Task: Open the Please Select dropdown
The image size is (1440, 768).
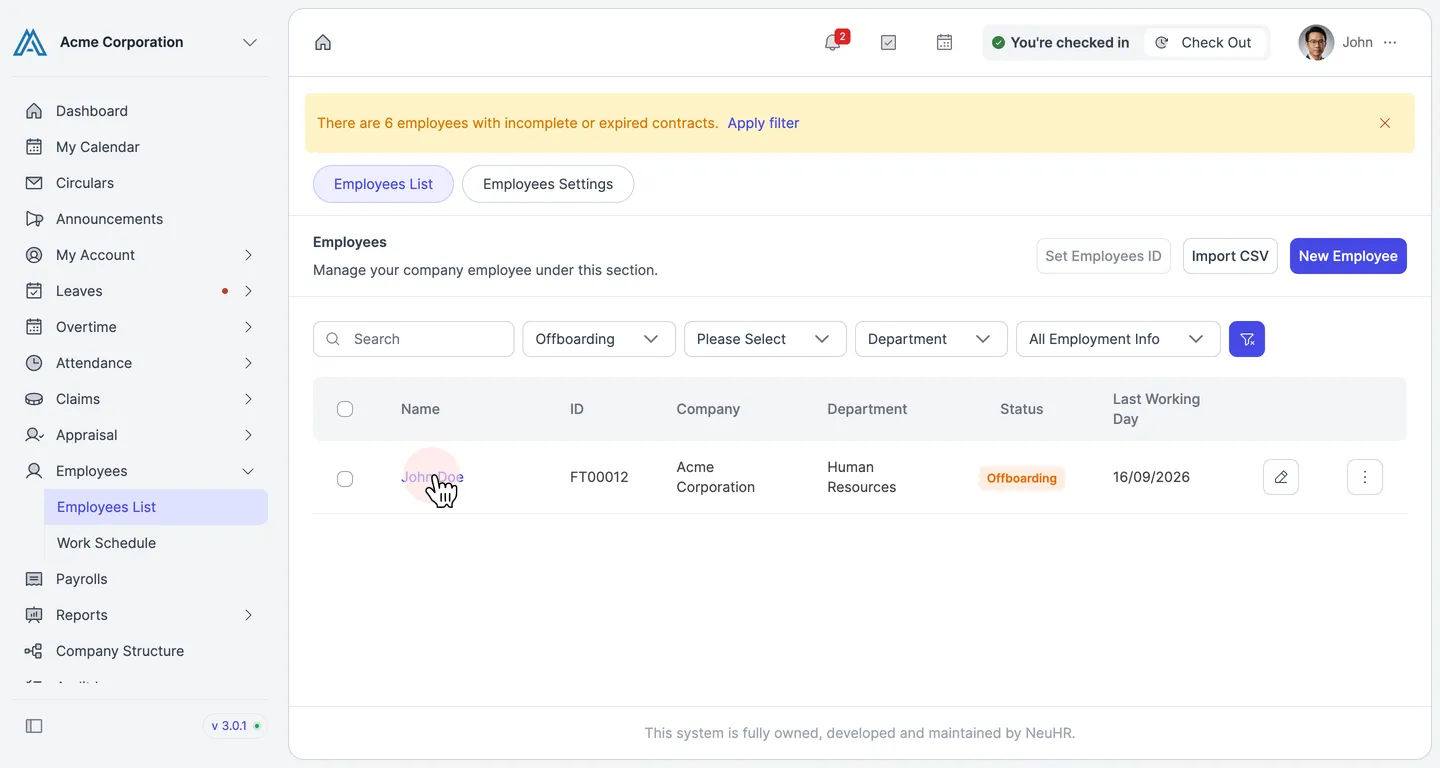Action: (x=765, y=339)
